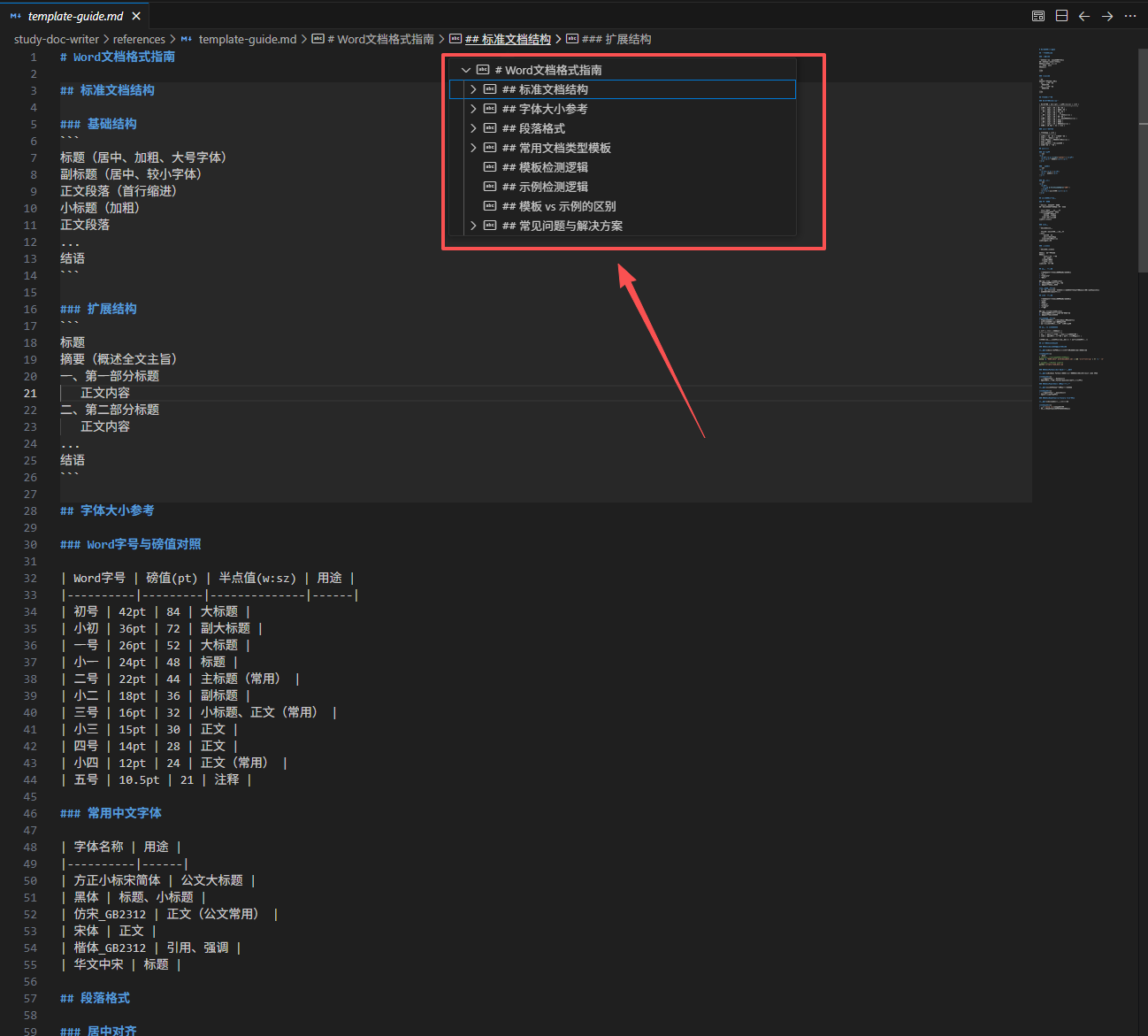Click the '42pt' value in the 初号 row
Image resolution: width=1148 pixels, height=1036 pixels.
[x=133, y=611]
